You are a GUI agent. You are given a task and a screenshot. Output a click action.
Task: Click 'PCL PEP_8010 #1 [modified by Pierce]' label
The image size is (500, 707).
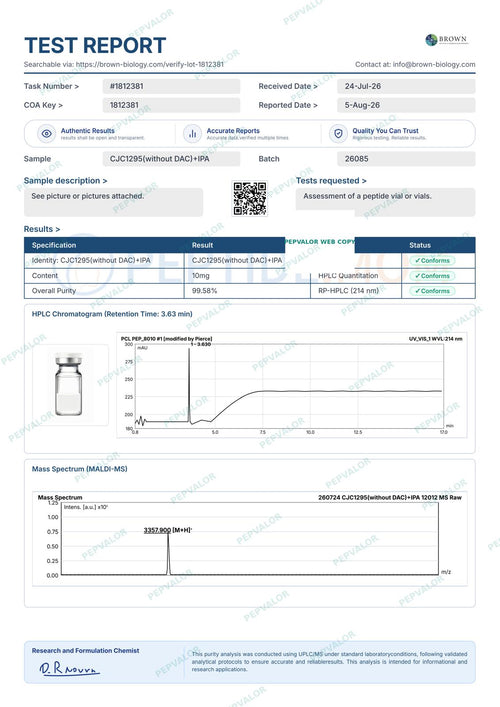166,339
